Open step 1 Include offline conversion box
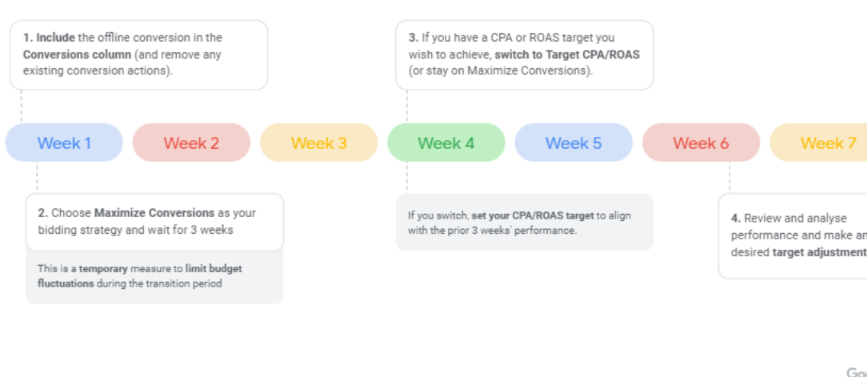The width and height of the screenshot is (867, 377). click(139, 55)
